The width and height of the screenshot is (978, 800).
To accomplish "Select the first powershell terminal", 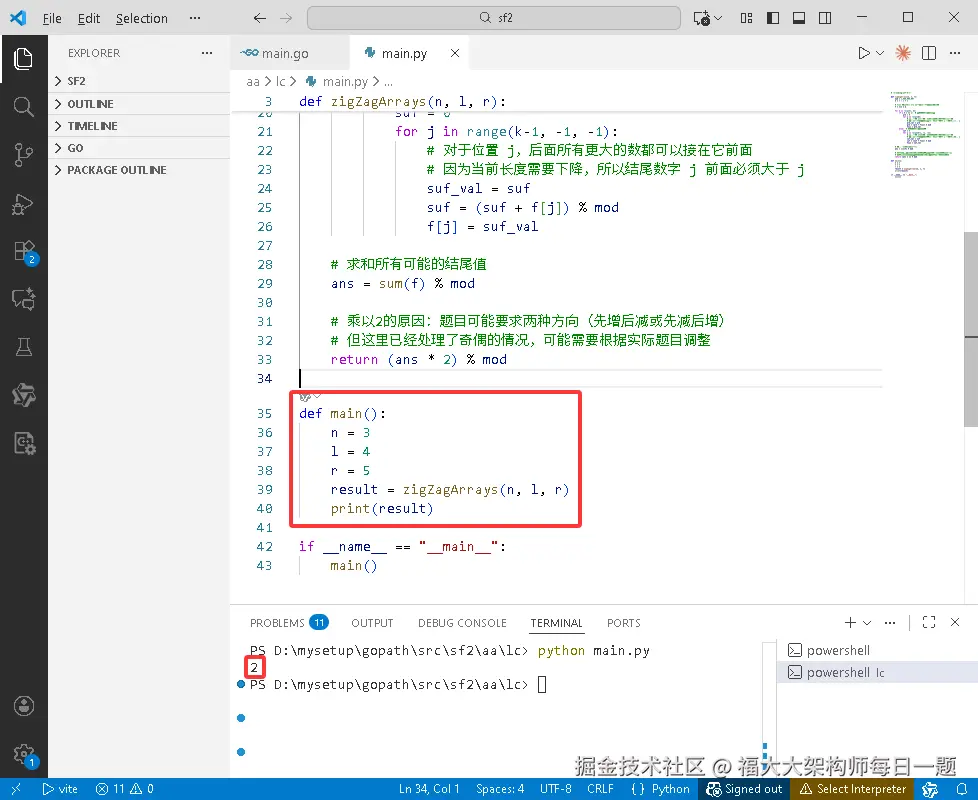I will (x=877, y=650).
